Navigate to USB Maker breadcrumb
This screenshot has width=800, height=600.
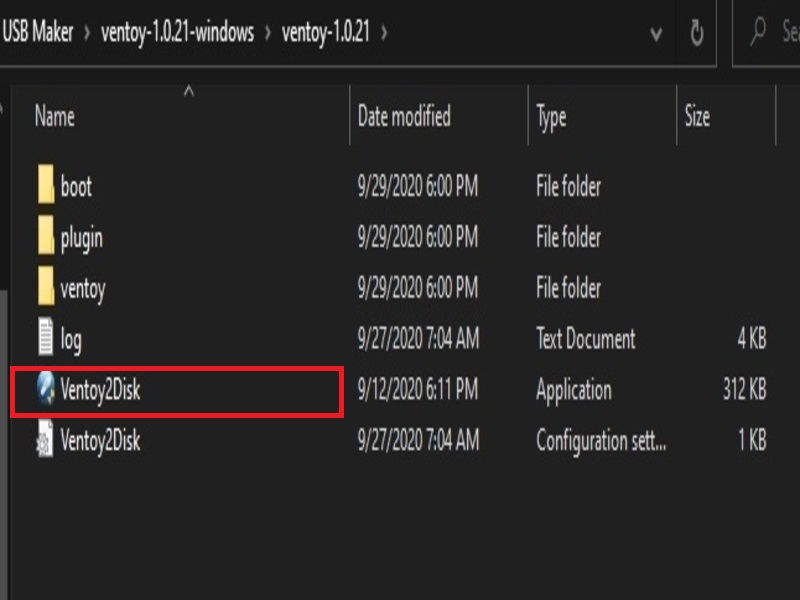pyautogui.click(x=38, y=32)
